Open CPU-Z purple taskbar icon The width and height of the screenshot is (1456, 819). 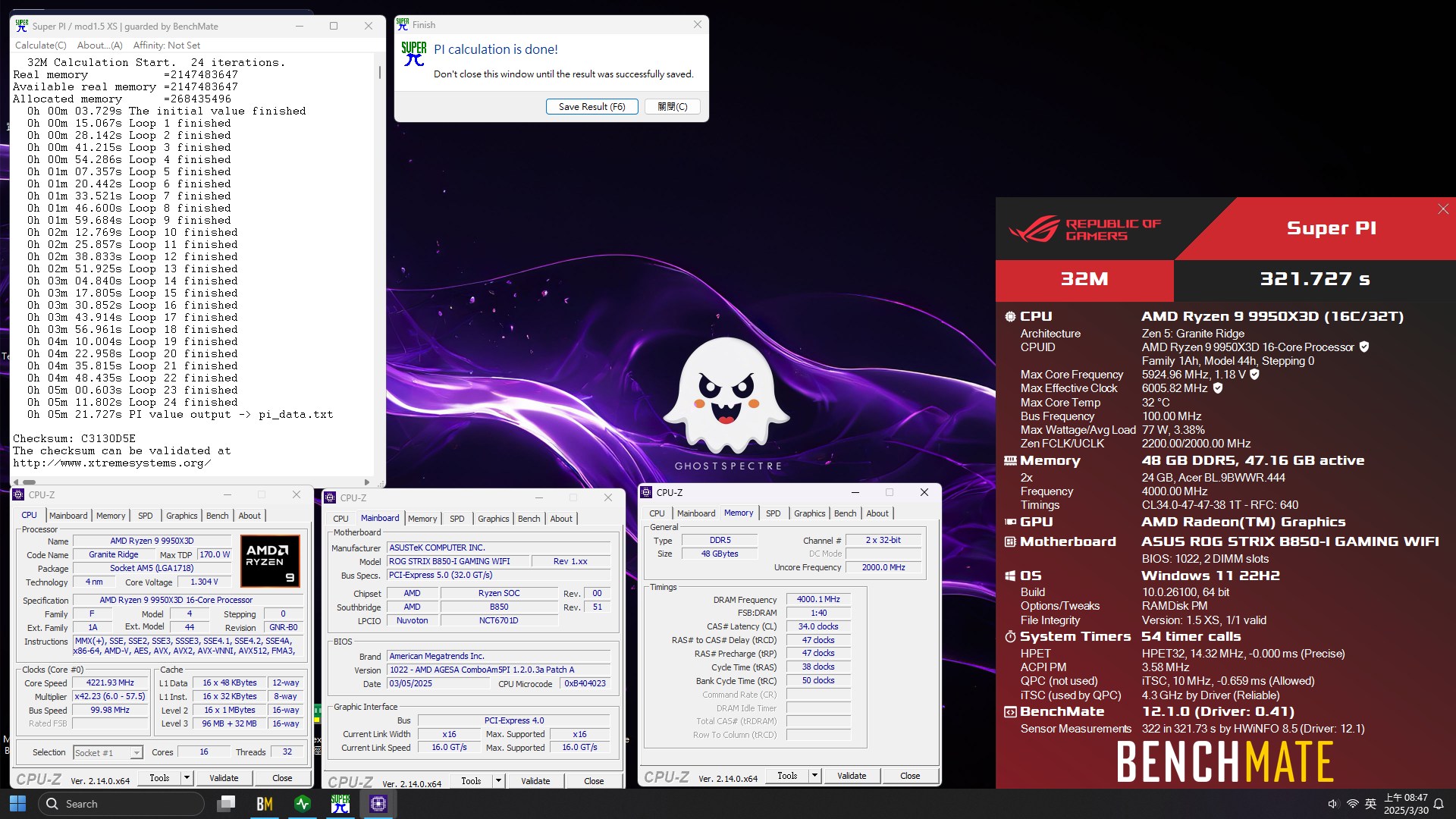[378, 804]
